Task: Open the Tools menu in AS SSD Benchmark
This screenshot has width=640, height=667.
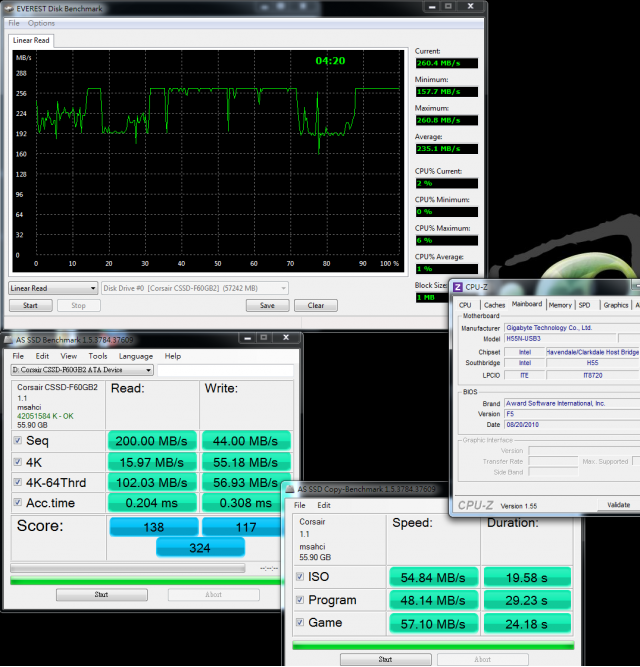Action: [98, 356]
